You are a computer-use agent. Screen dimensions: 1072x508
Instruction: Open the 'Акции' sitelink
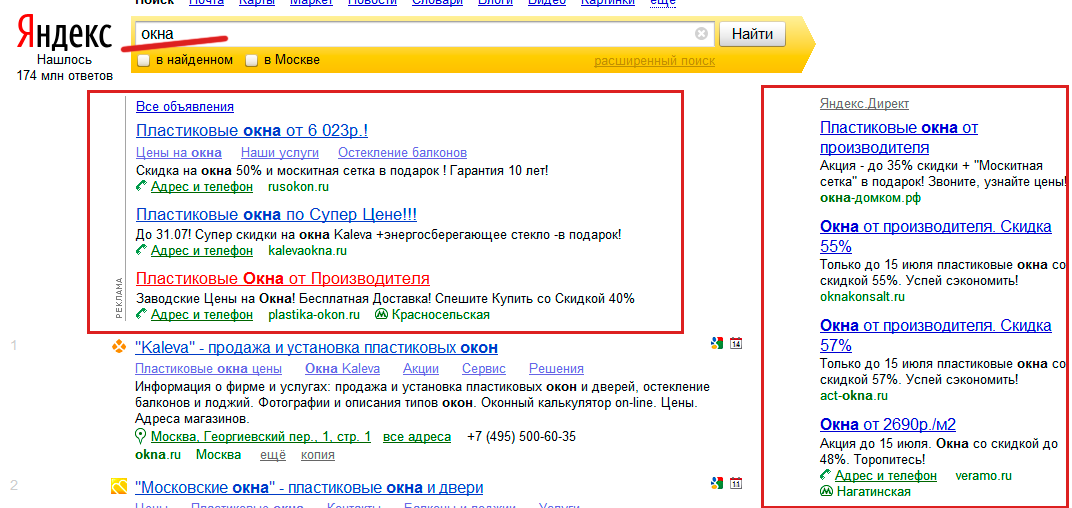pos(421,369)
